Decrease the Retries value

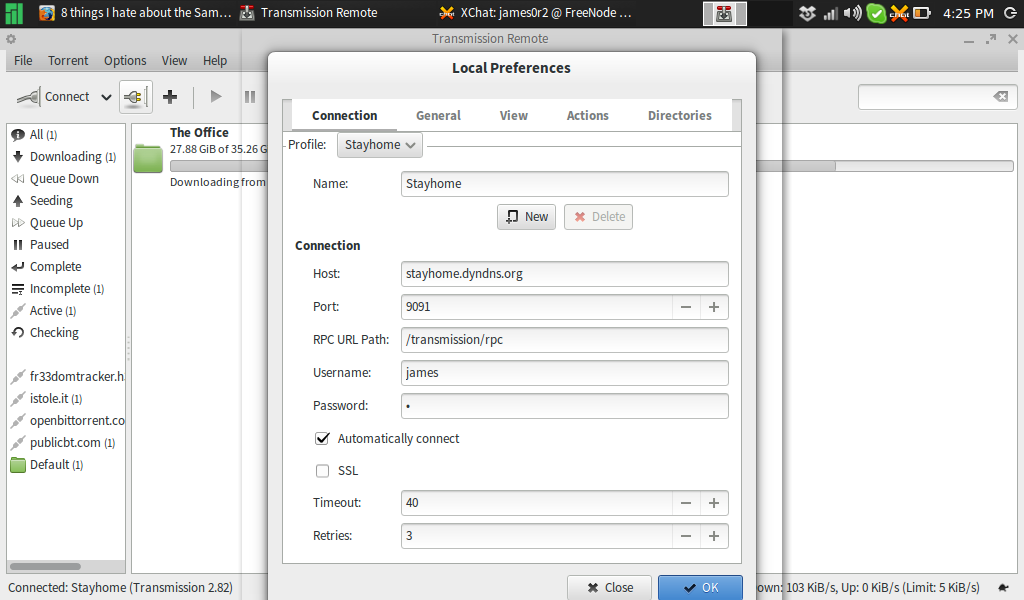686,536
